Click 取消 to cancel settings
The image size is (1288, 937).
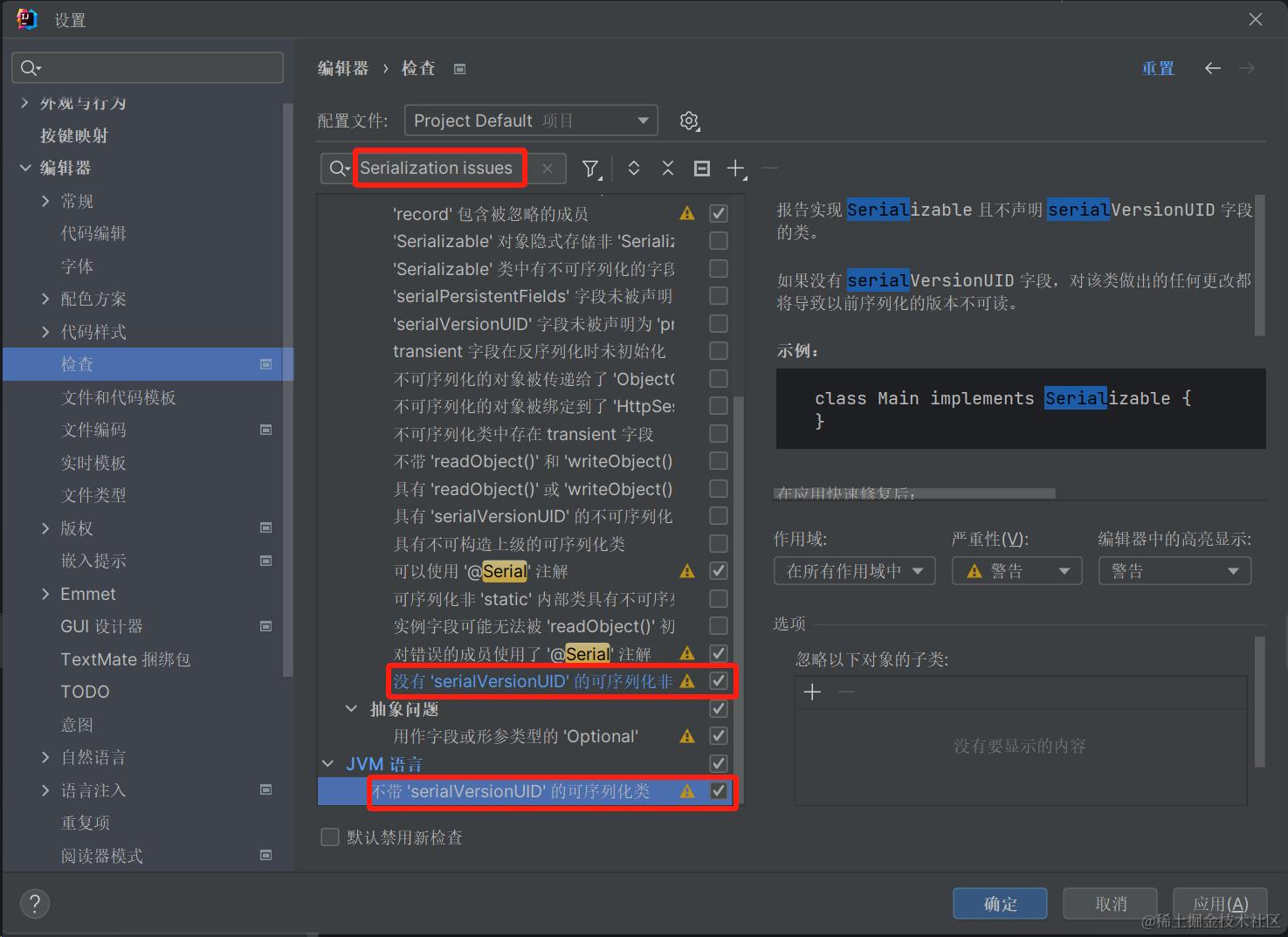1111,904
